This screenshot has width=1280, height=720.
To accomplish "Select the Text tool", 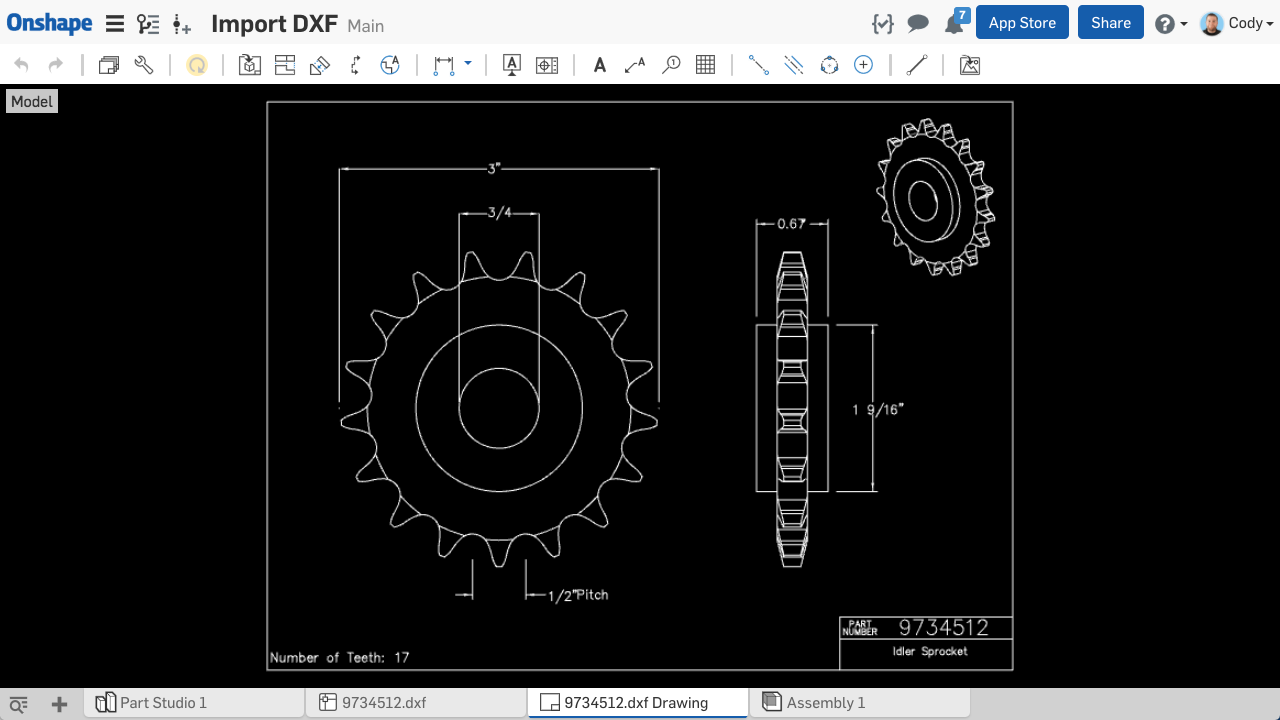I will pyautogui.click(x=599, y=64).
